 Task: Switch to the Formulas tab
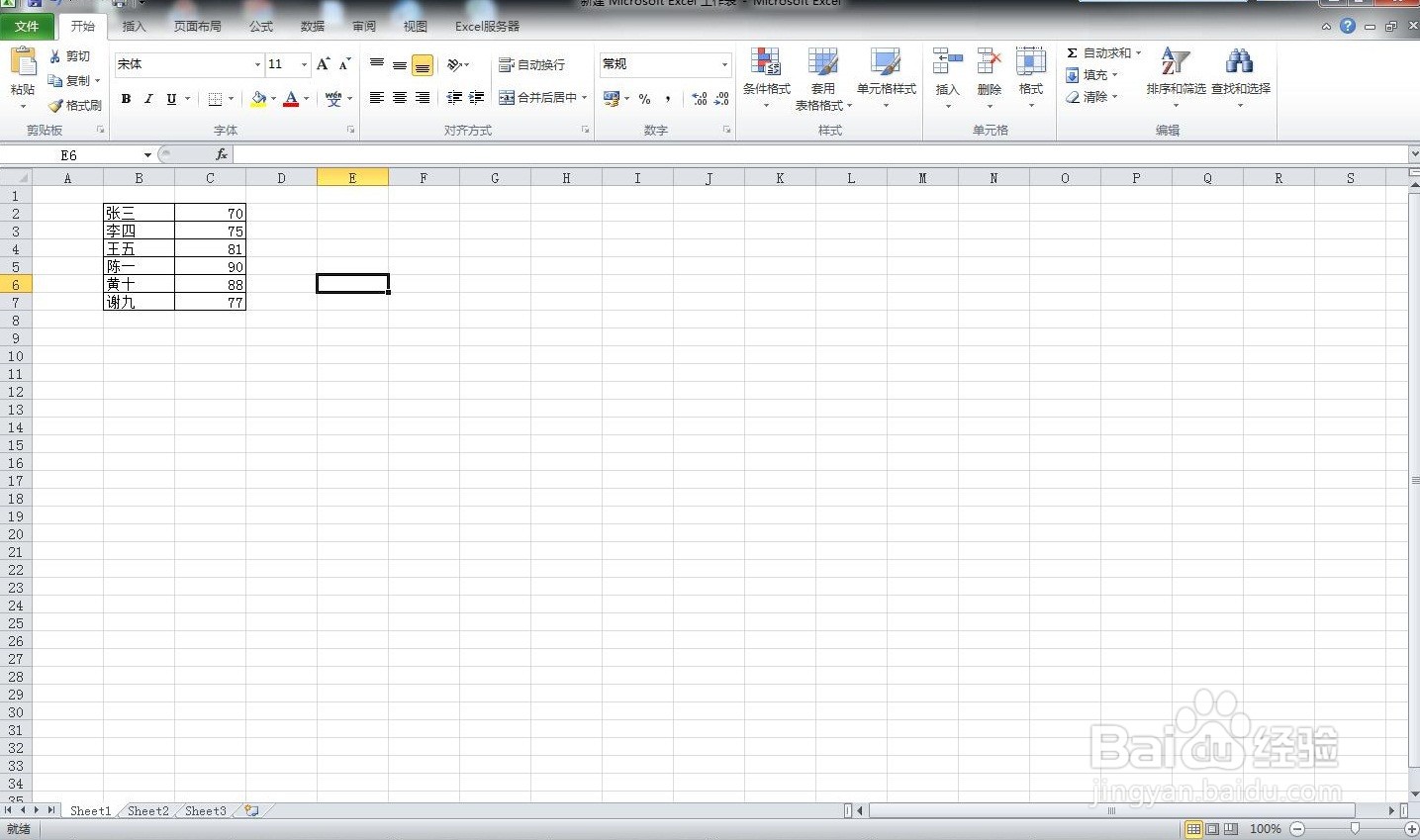(261, 26)
